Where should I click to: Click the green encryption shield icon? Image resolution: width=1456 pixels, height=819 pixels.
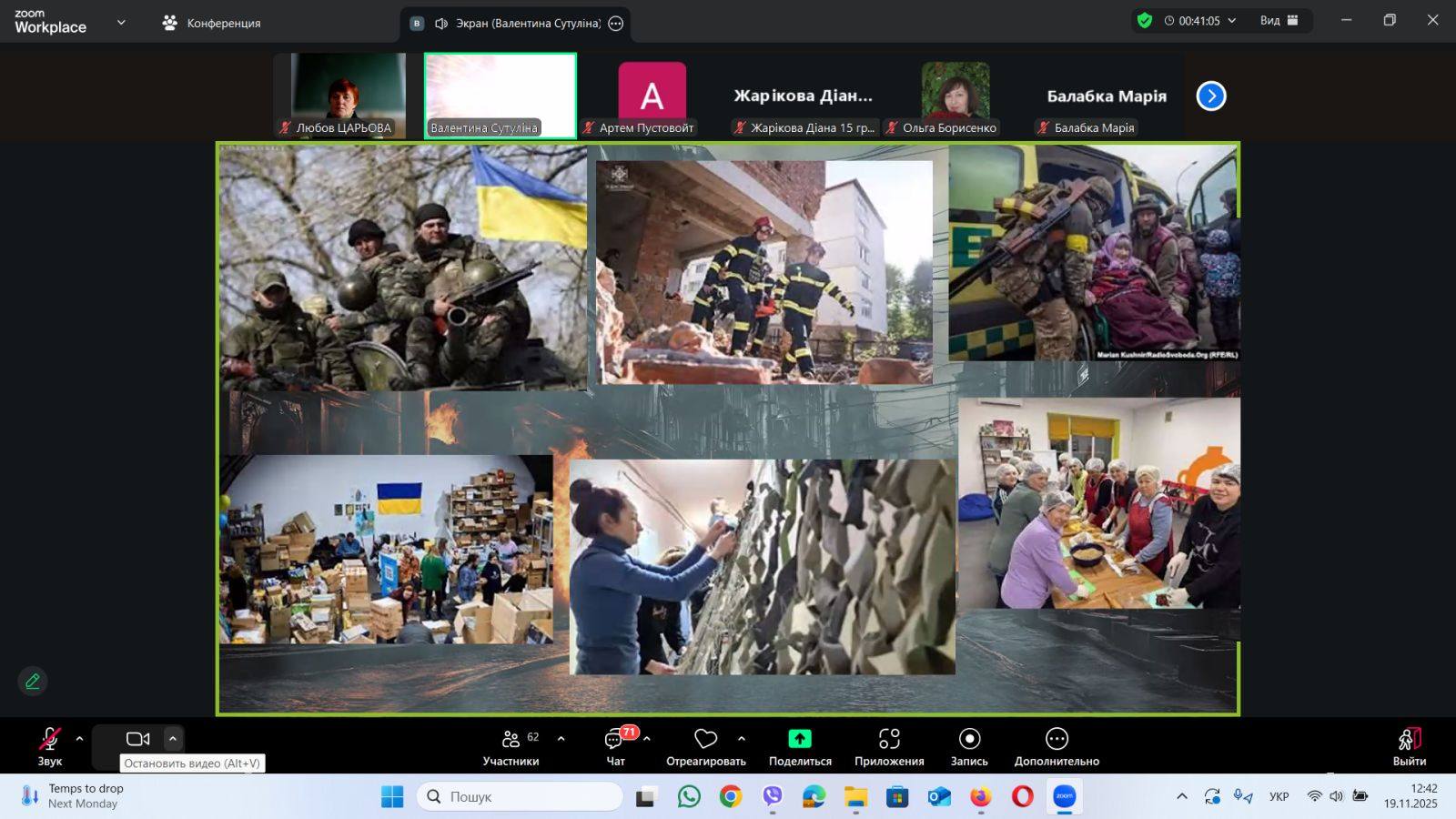click(x=1145, y=21)
